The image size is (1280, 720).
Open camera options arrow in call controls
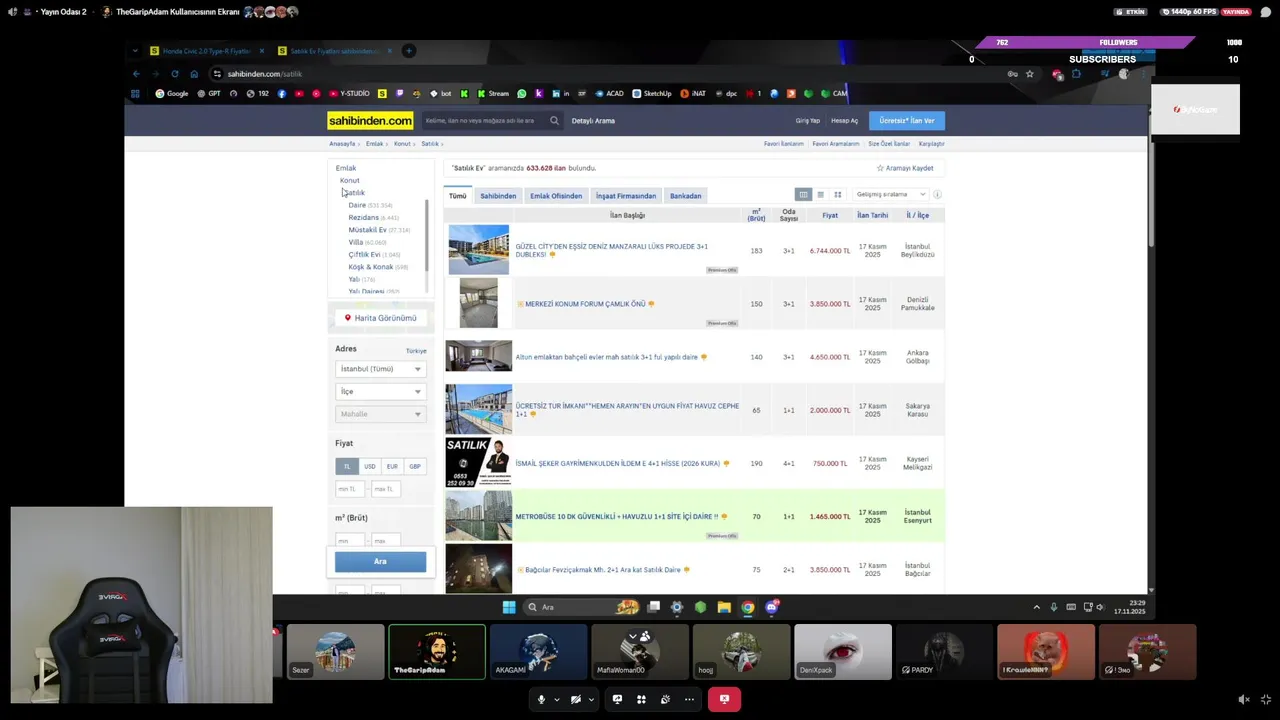point(591,699)
